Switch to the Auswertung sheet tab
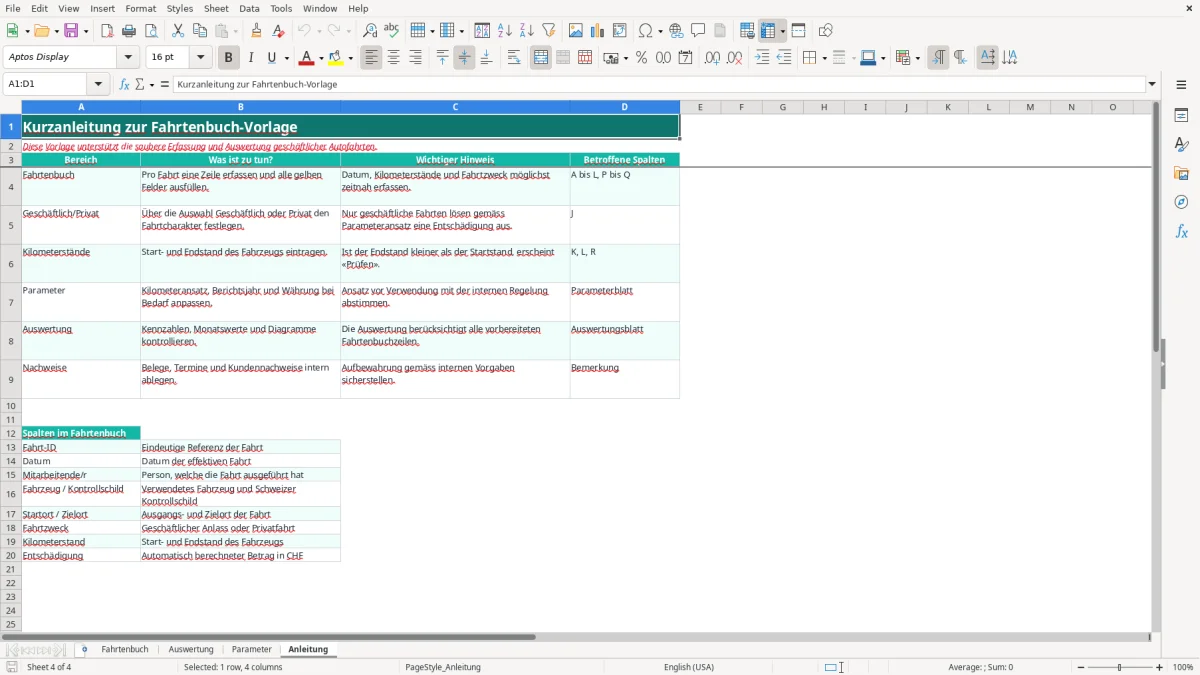This screenshot has width=1200, height=675. pyautogui.click(x=191, y=650)
